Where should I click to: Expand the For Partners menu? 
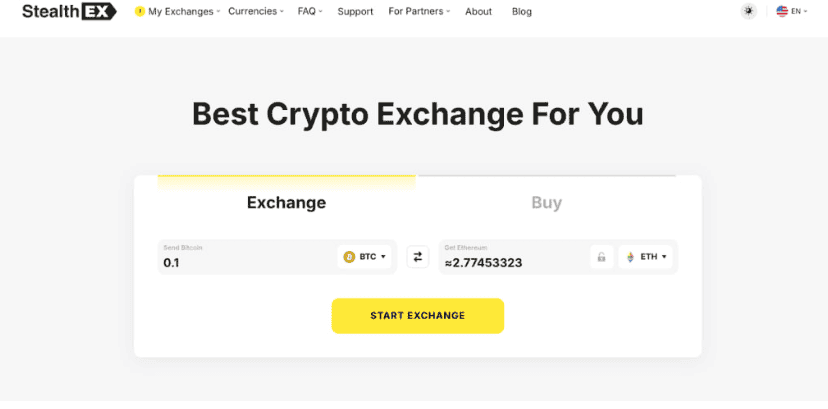coord(418,12)
